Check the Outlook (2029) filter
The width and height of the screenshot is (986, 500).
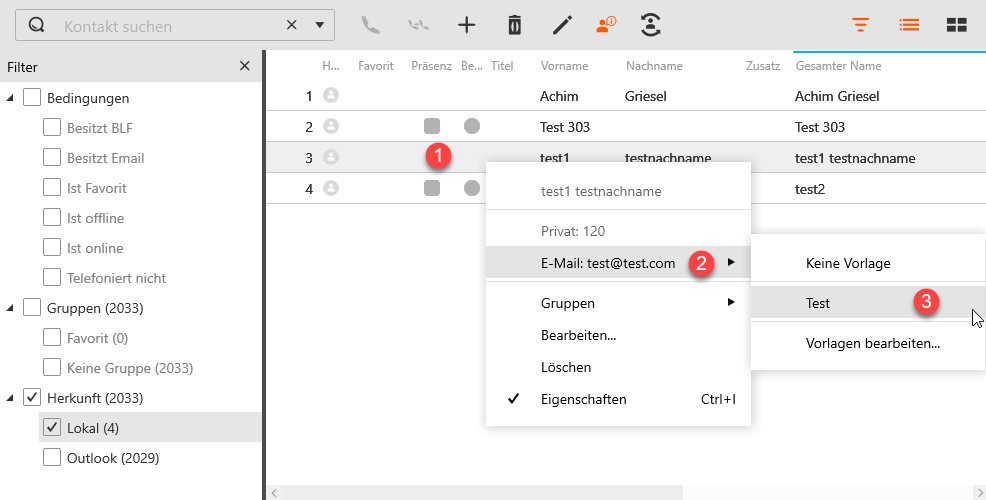[52, 457]
